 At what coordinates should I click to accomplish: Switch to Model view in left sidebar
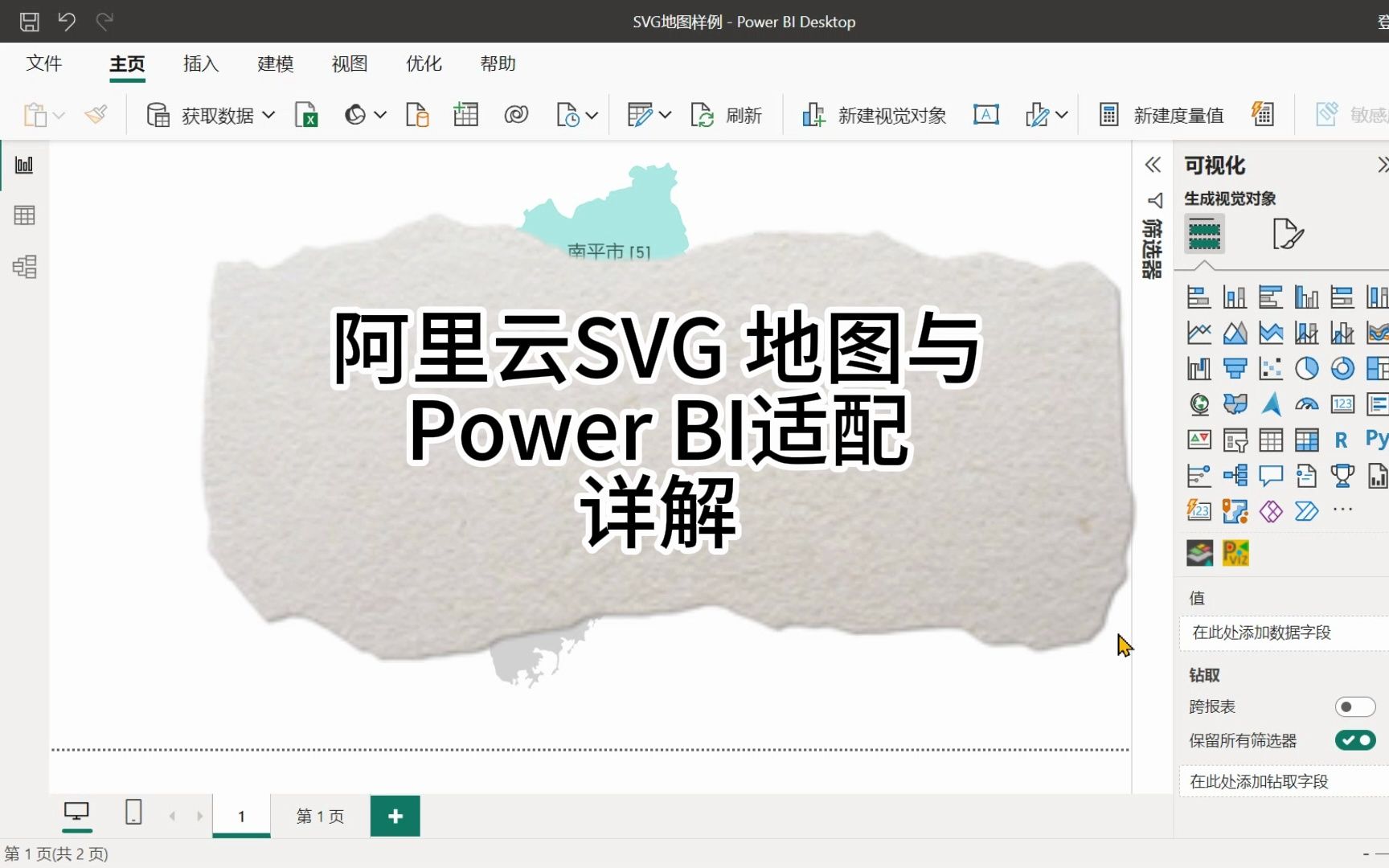(24, 267)
